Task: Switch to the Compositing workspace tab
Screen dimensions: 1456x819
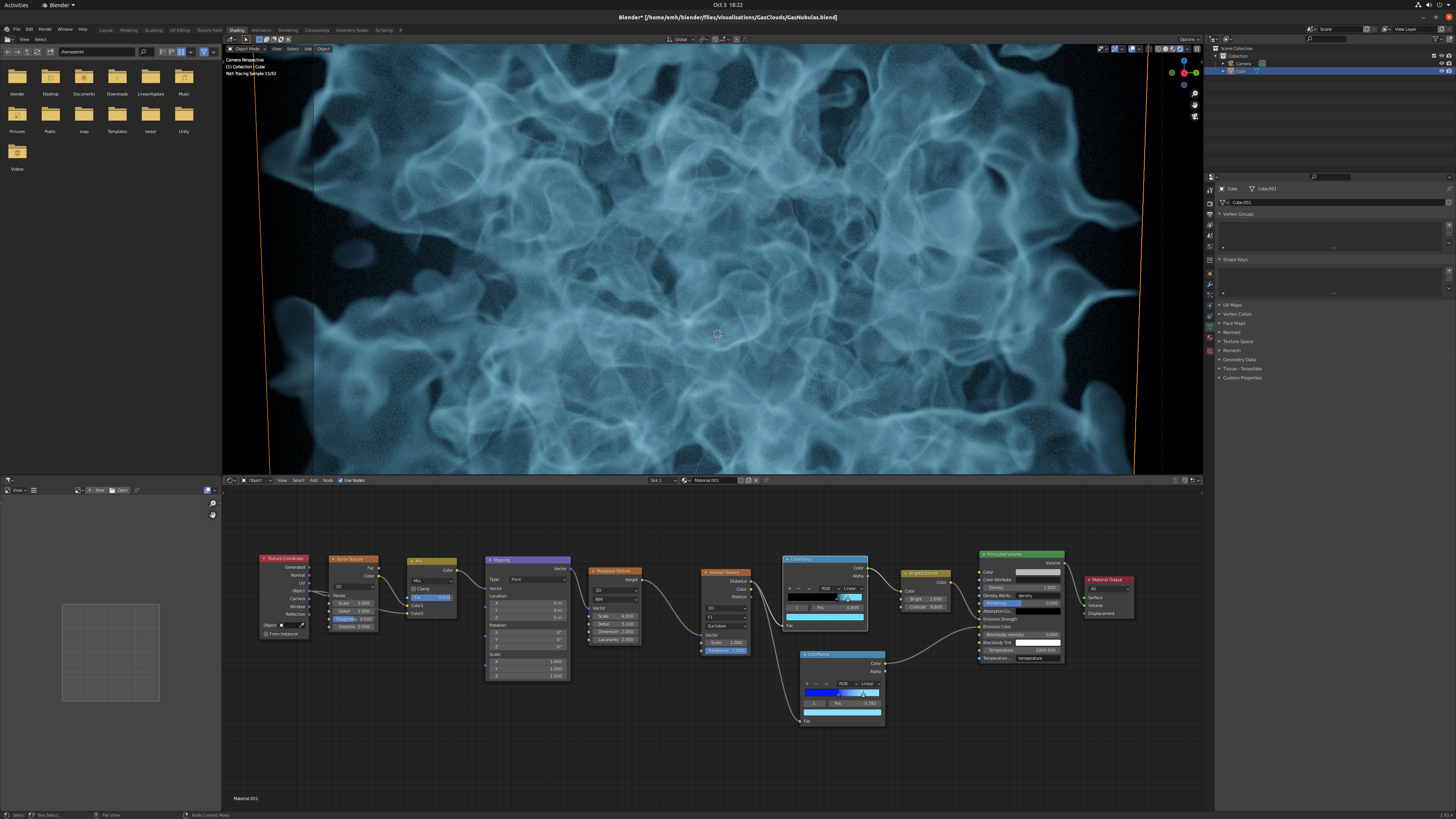Action: (317, 30)
